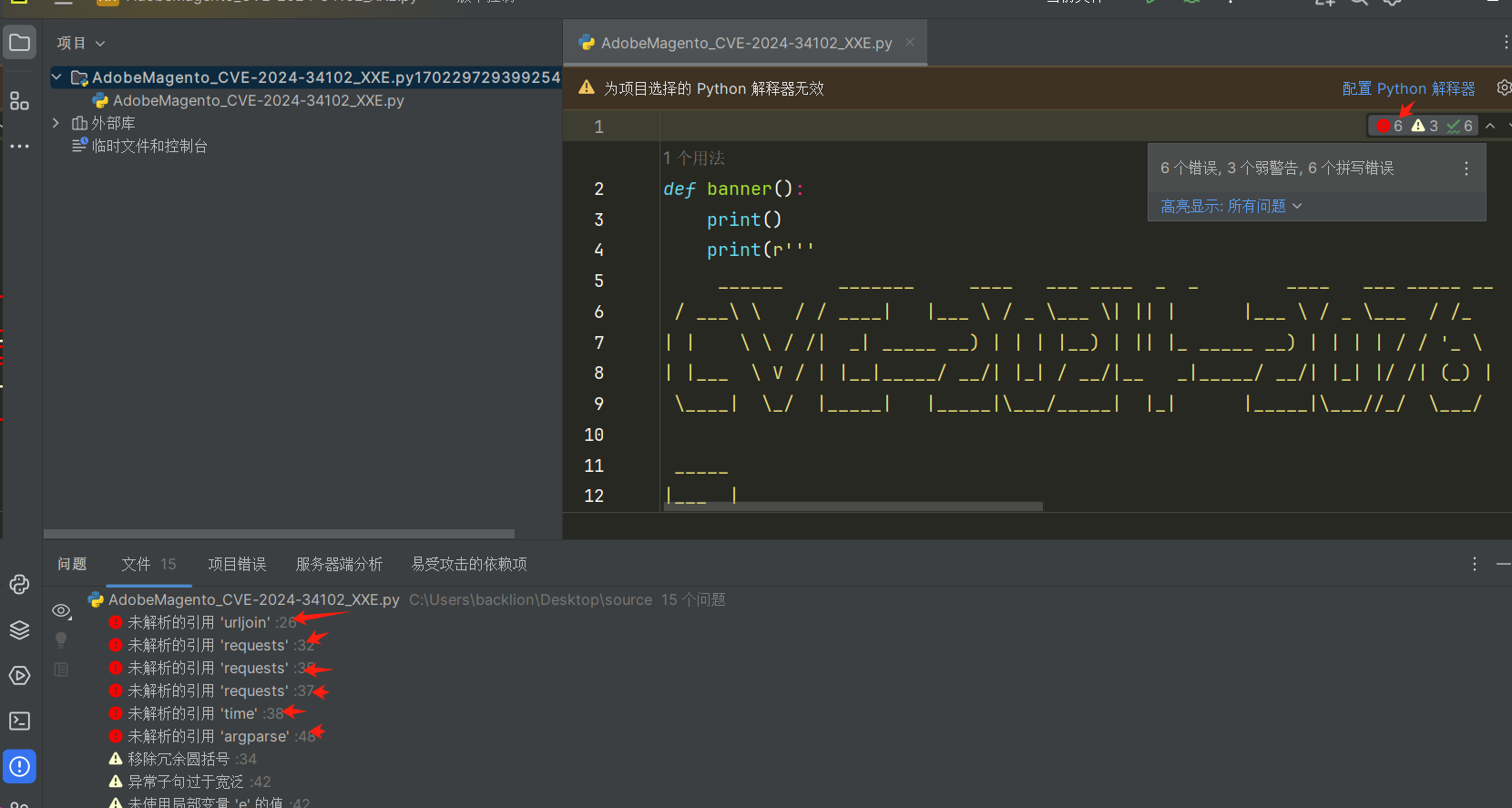1512x808 pixels.
Task: Open the Project tool window folder icon
Action: tap(19, 42)
